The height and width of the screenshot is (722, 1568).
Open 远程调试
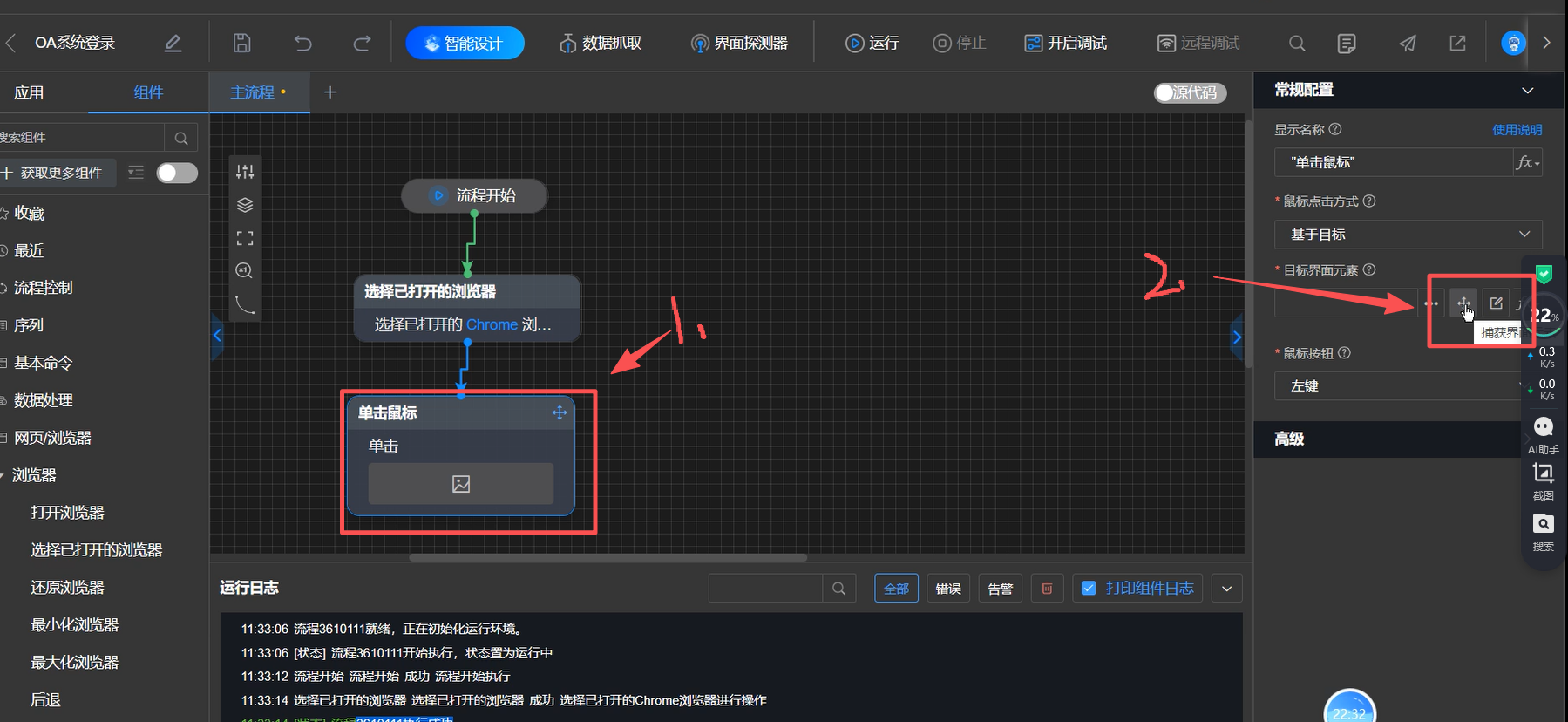[1198, 43]
